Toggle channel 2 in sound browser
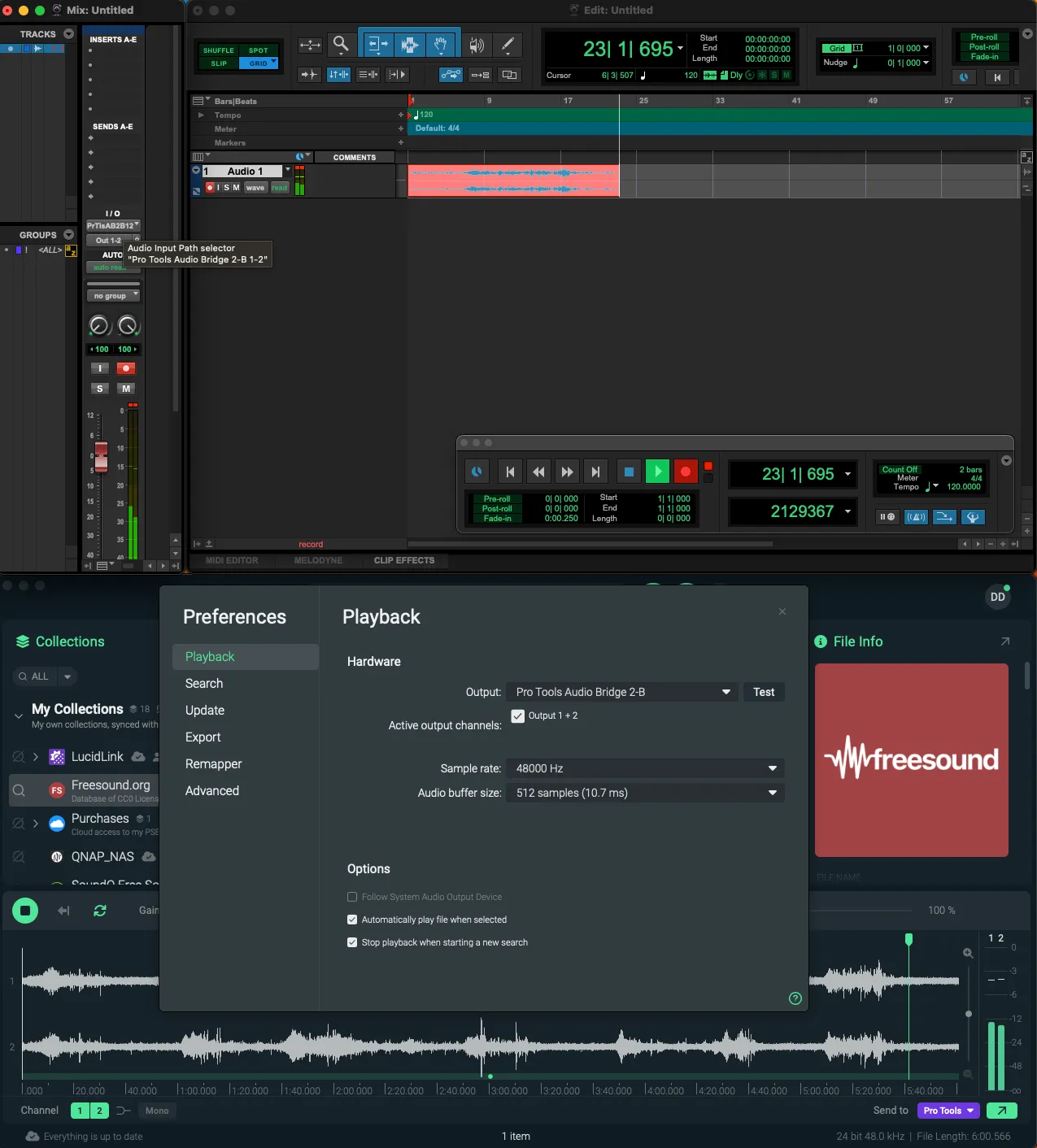1037x1148 pixels. point(99,1111)
